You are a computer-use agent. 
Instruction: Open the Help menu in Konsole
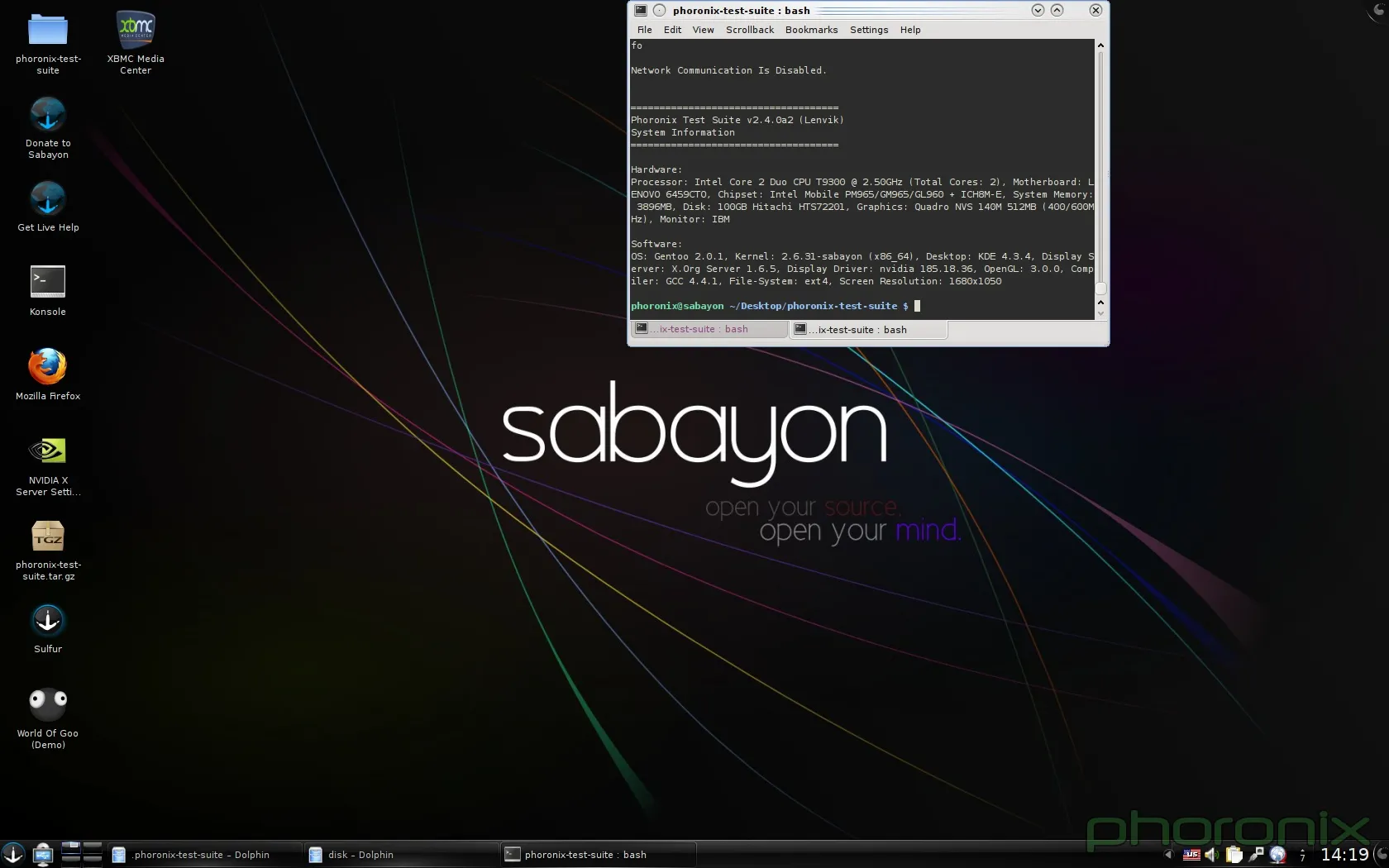tap(910, 30)
